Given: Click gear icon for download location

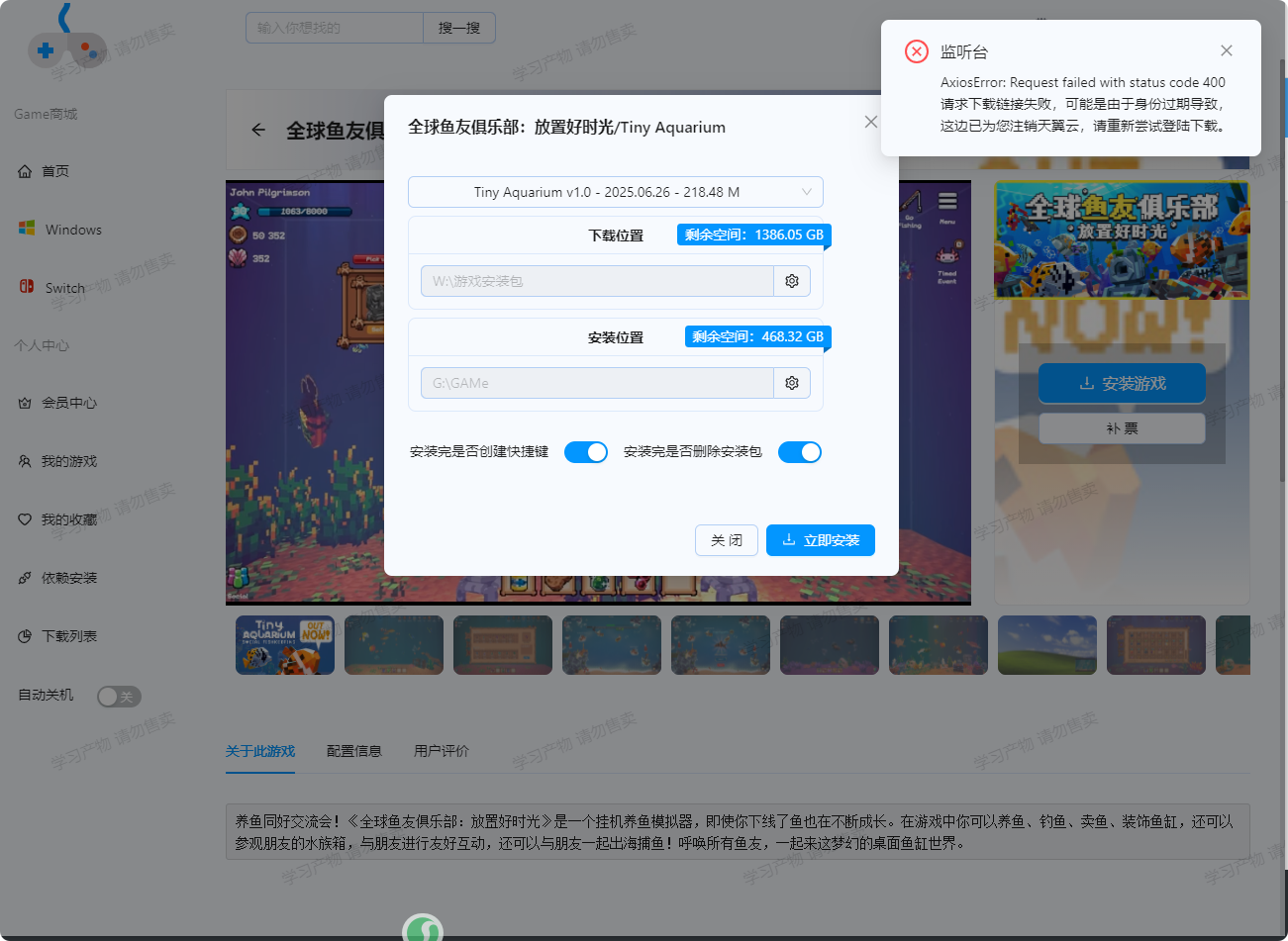Looking at the screenshot, I should point(792,281).
